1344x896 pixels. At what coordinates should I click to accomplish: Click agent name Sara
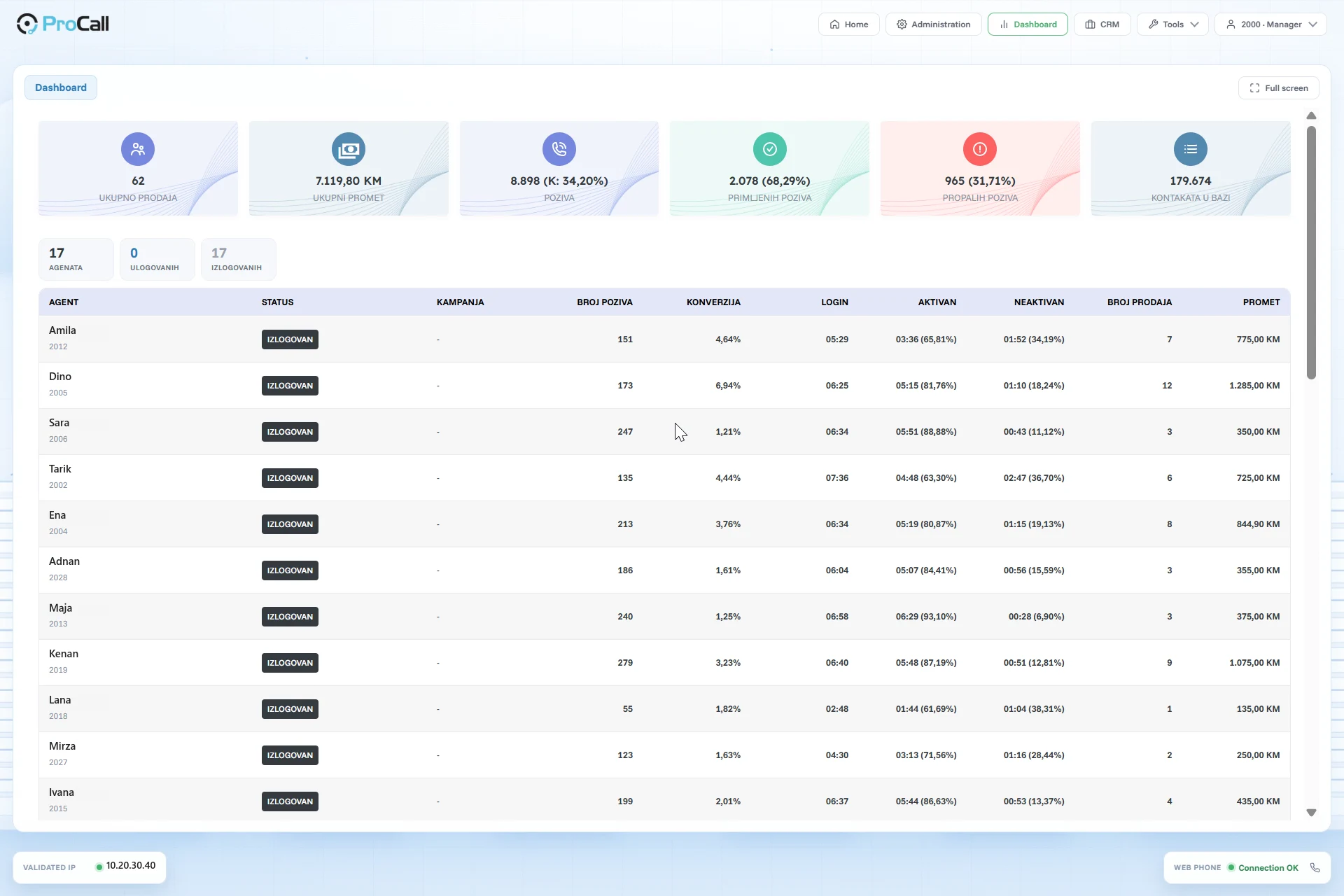[59, 423]
